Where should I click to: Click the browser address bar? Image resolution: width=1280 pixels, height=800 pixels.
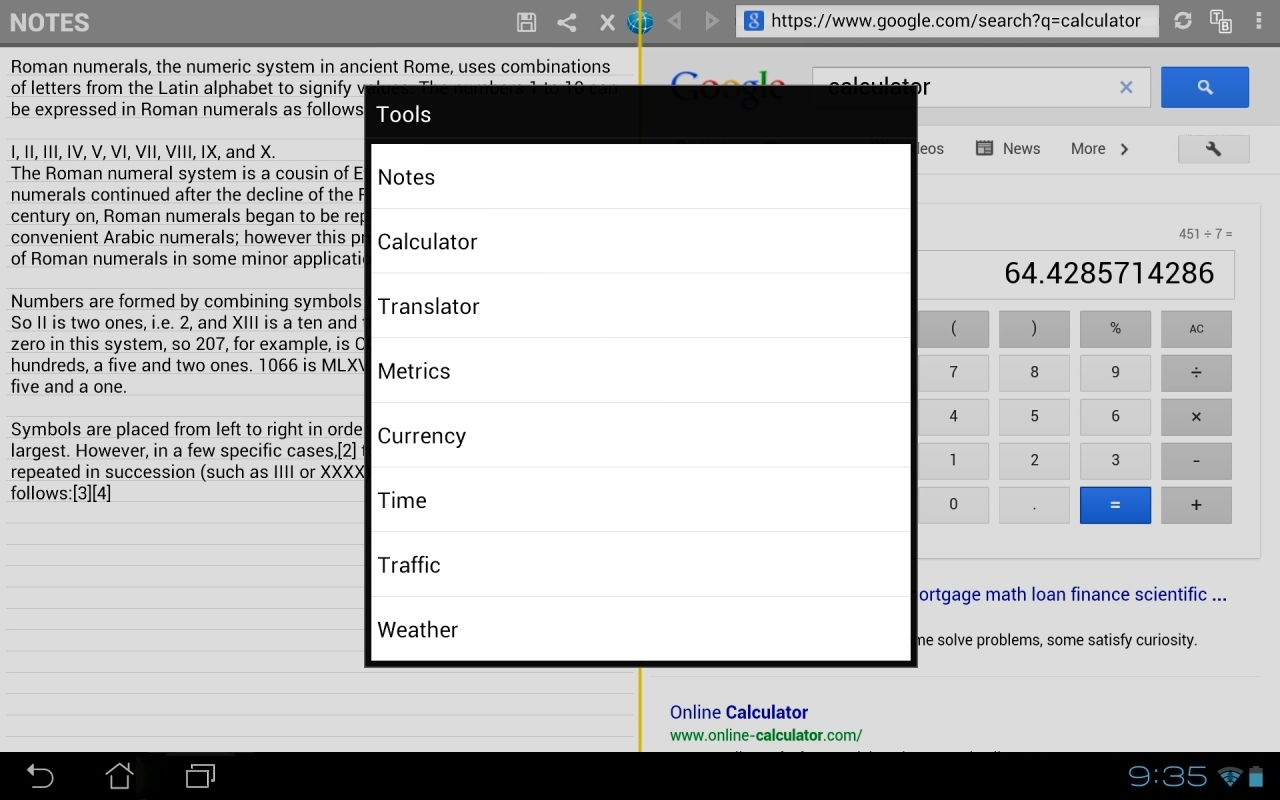947,20
